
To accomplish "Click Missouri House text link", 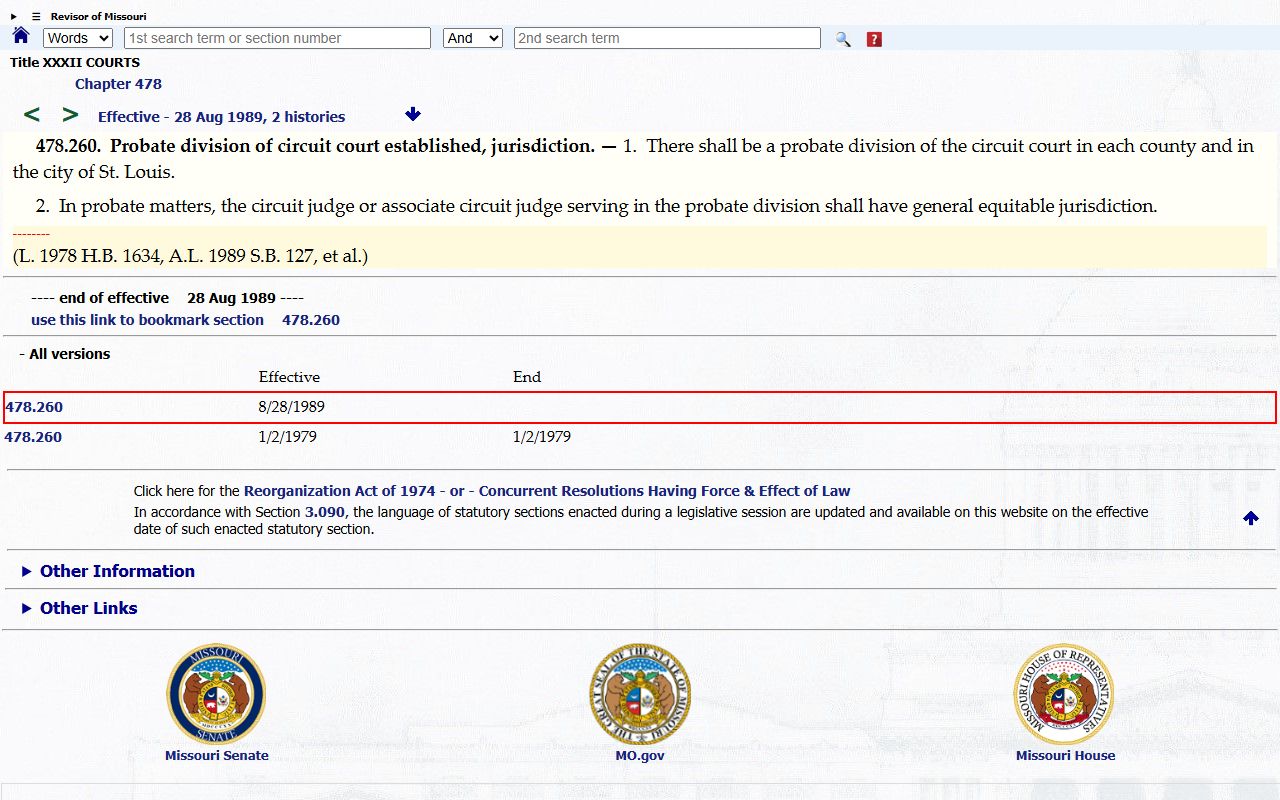I will click(x=1066, y=756).
